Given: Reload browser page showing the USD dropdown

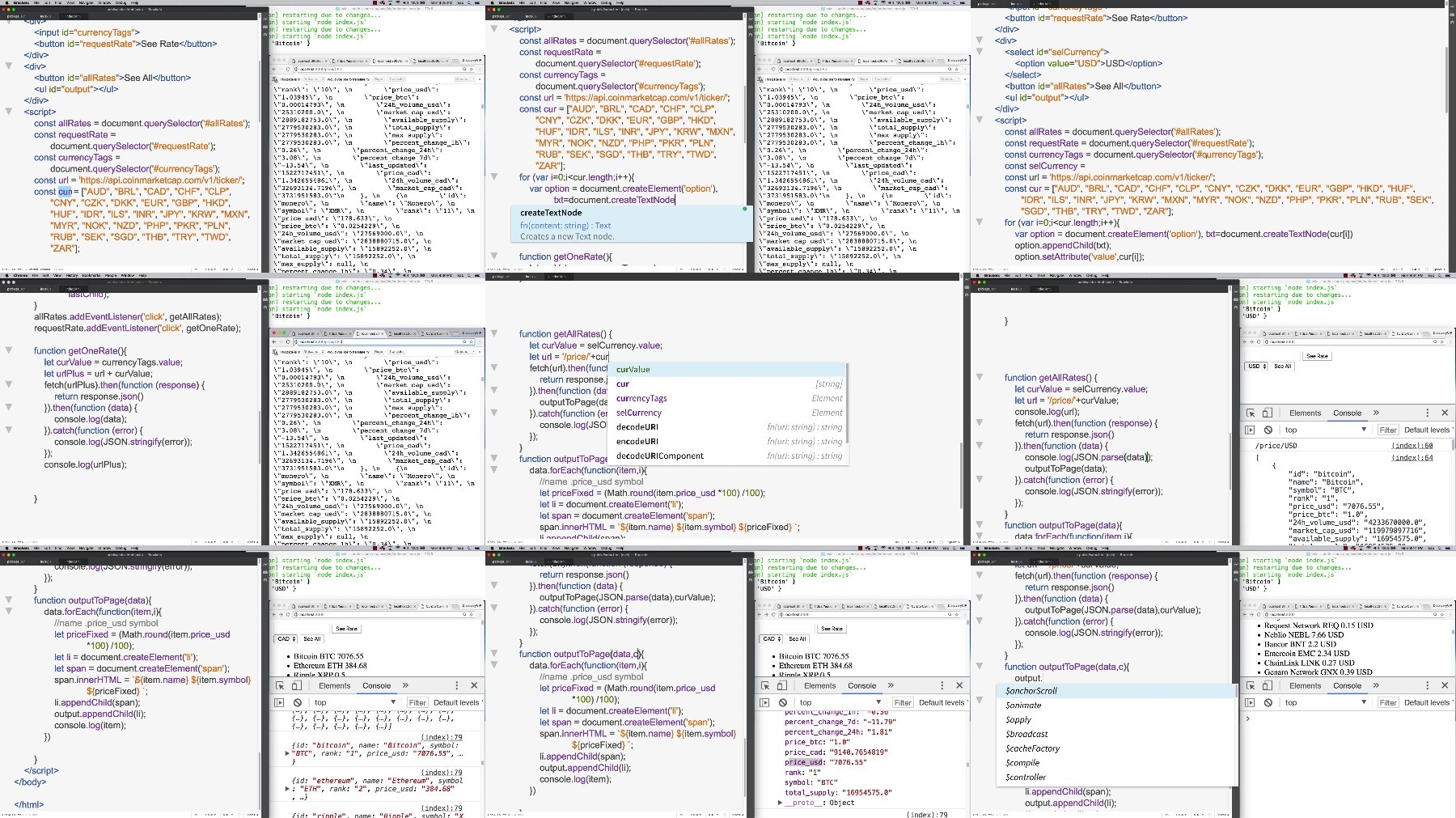Looking at the screenshot, I should point(1259,341).
